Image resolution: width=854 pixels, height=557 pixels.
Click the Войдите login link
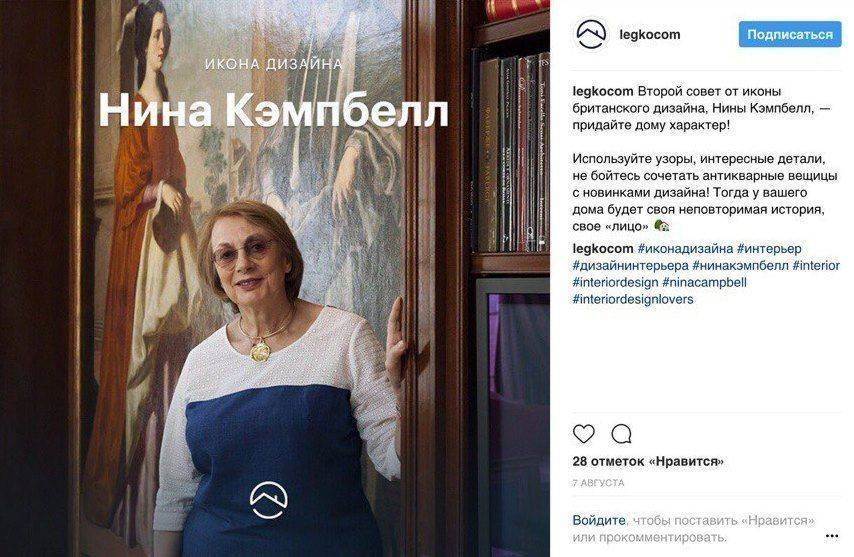pyautogui.click(x=599, y=521)
